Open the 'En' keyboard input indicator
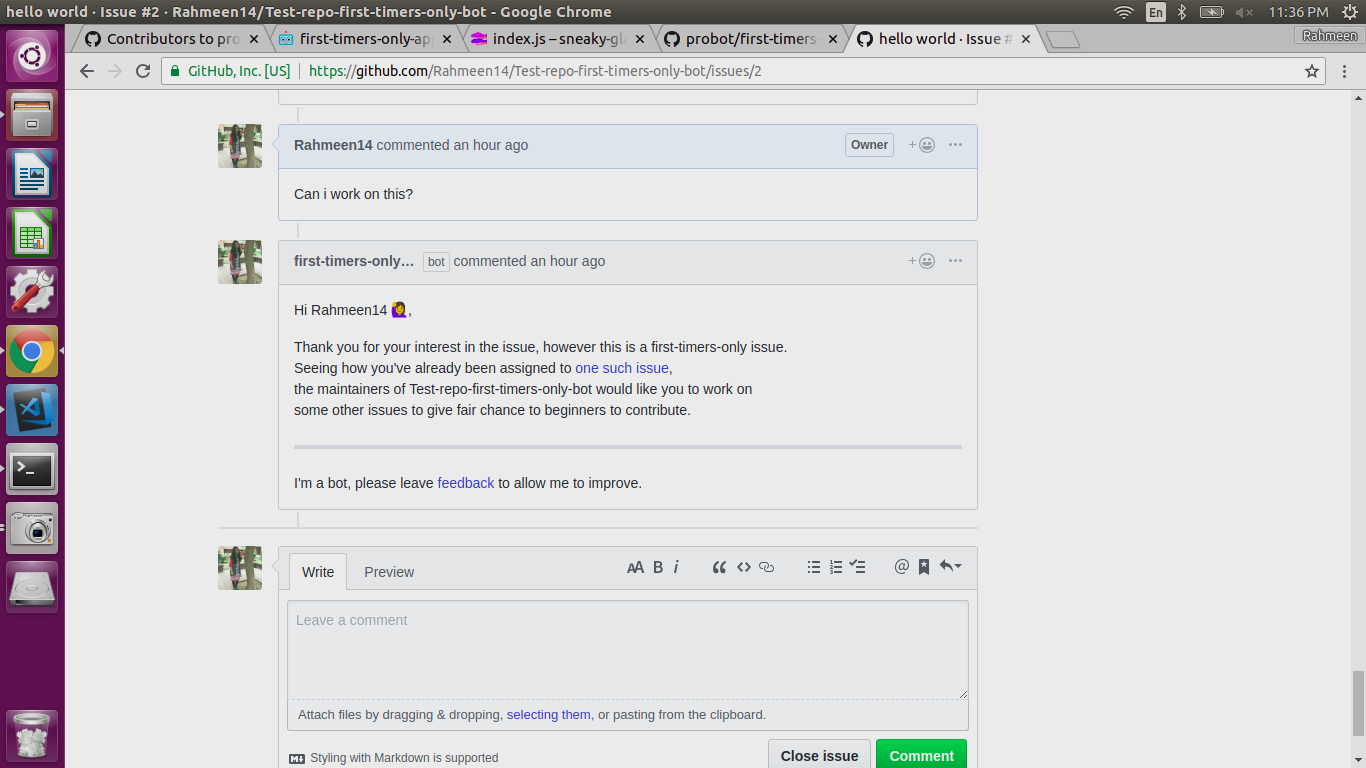The width and height of the screenshot is (1366, 768). 1156,12
